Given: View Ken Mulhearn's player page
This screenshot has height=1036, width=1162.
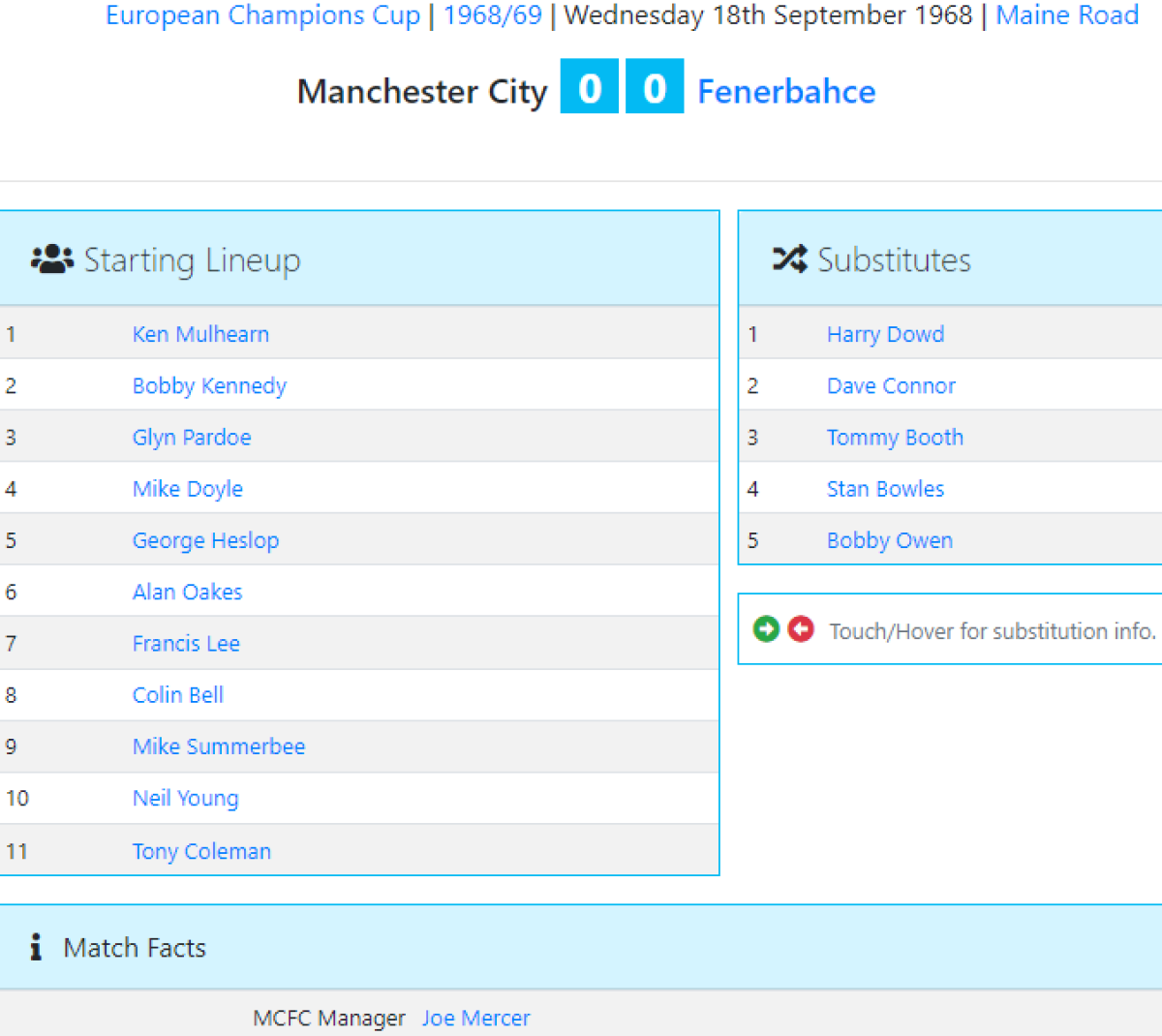Looking at the screenshot, I should pos(200,334).
